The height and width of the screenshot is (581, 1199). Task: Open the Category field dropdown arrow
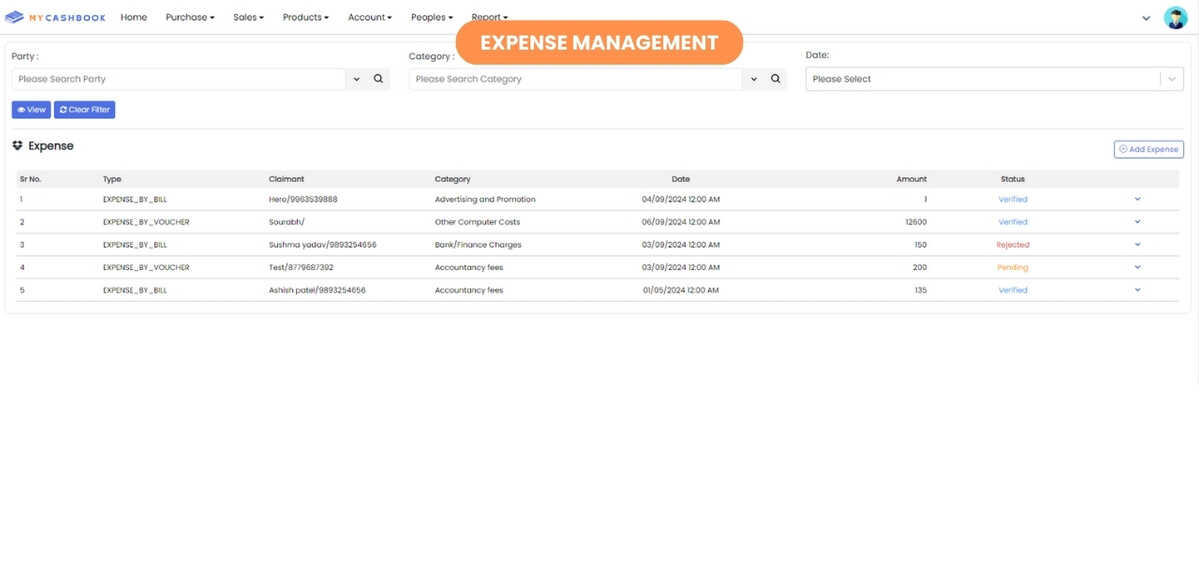tap(755, 78)
